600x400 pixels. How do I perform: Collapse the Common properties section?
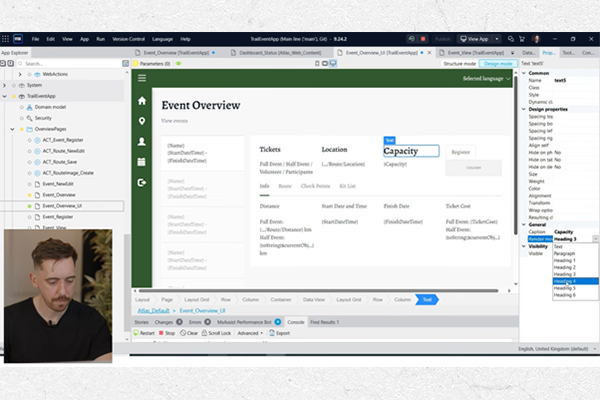click(524, 73)
